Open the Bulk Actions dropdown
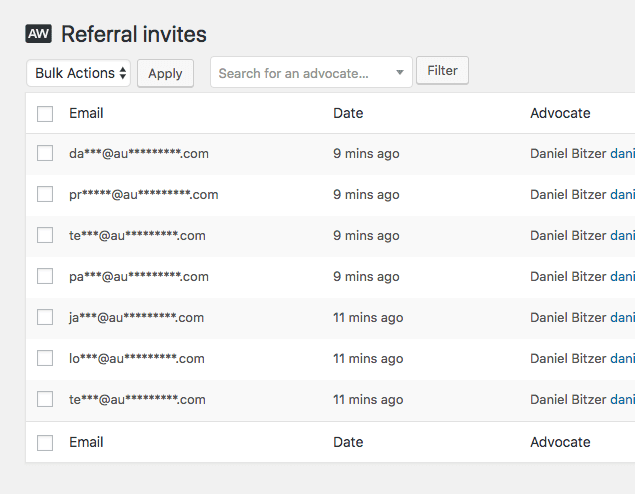 (x=78, y=73)
